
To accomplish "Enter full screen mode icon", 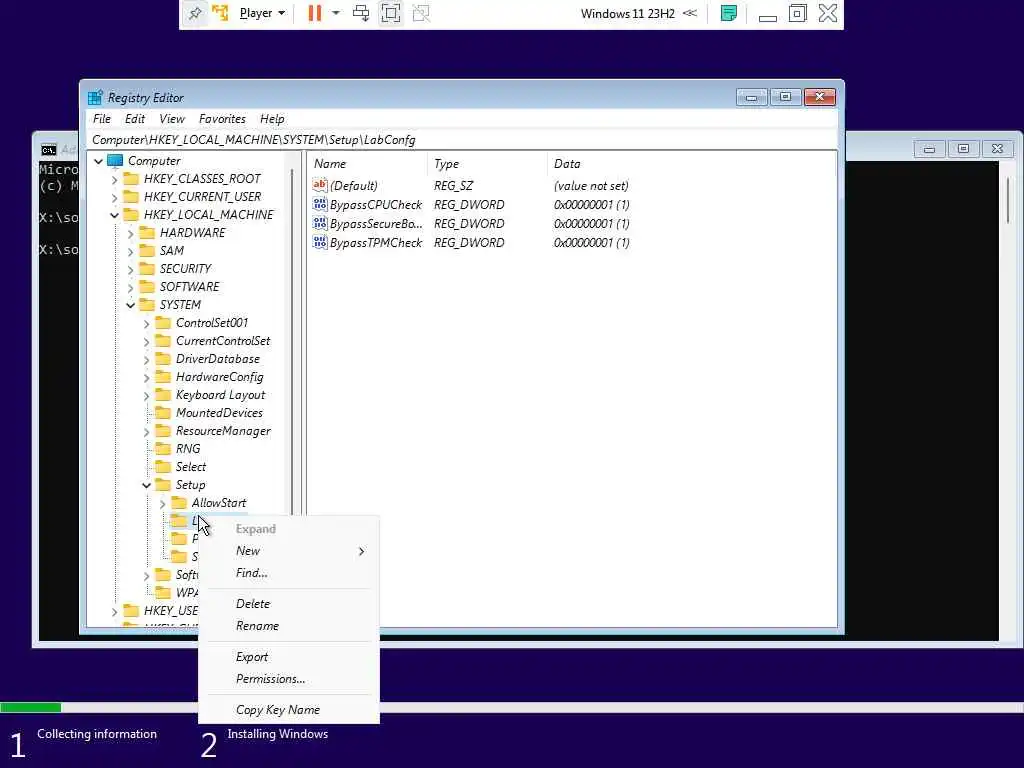I will (391, 13).
